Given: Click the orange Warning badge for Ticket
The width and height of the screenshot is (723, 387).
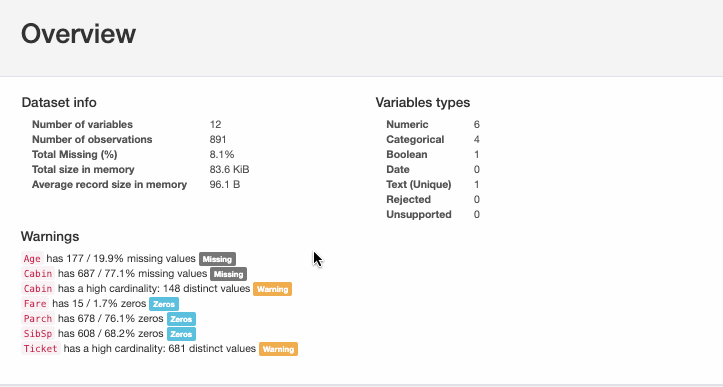Looking at the screenshot, I should [x=279, y=349].
